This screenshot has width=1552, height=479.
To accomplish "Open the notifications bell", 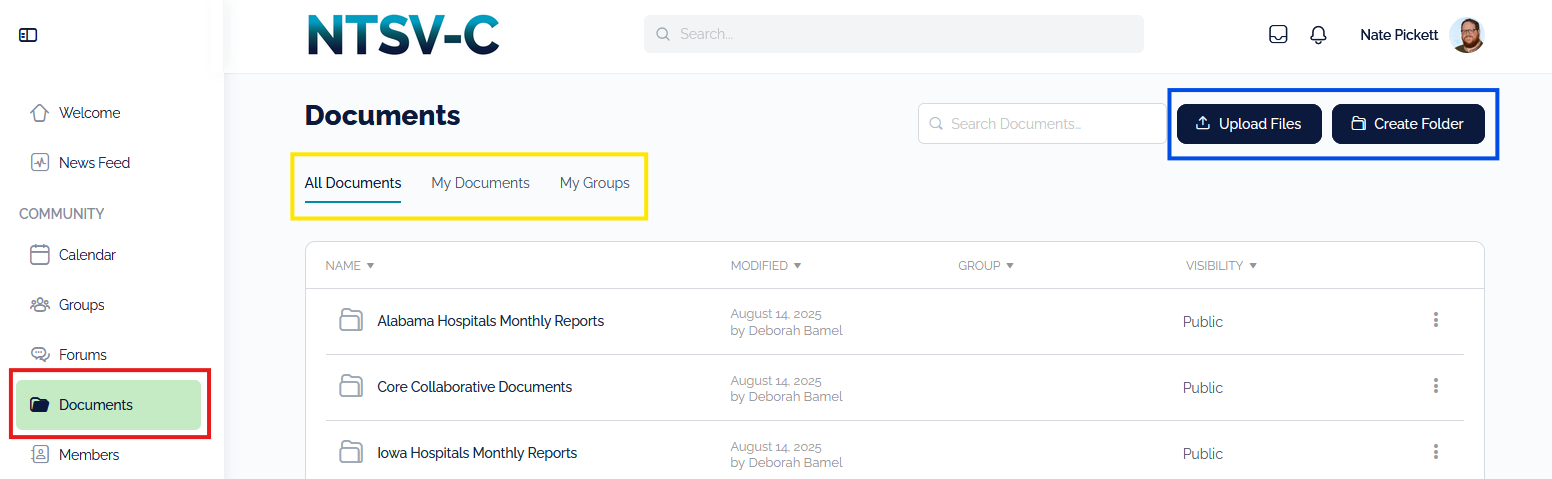I will click(x=1318, y=35).
